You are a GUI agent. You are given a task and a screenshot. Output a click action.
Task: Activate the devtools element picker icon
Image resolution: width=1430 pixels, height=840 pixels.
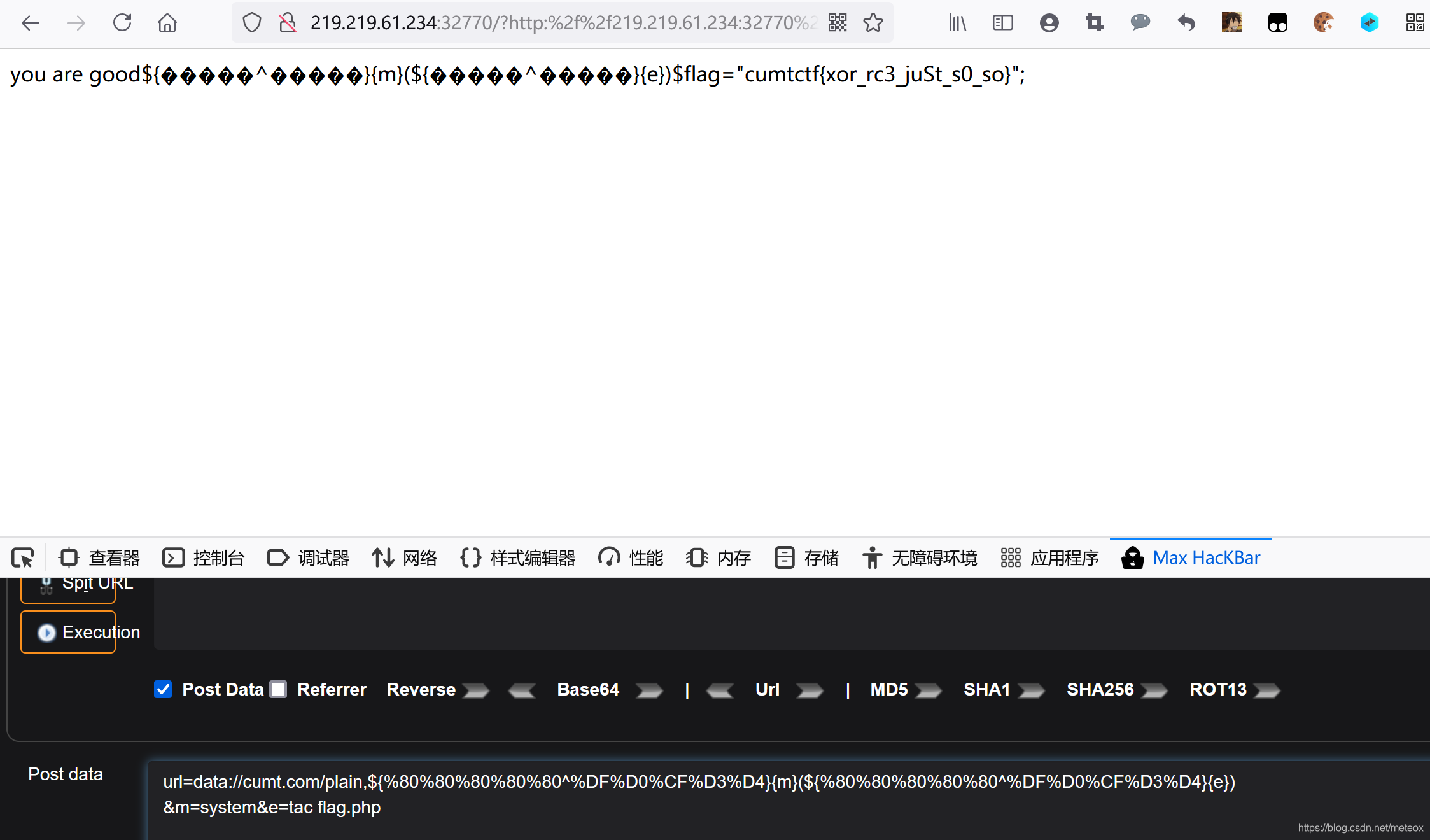point(23,558)
